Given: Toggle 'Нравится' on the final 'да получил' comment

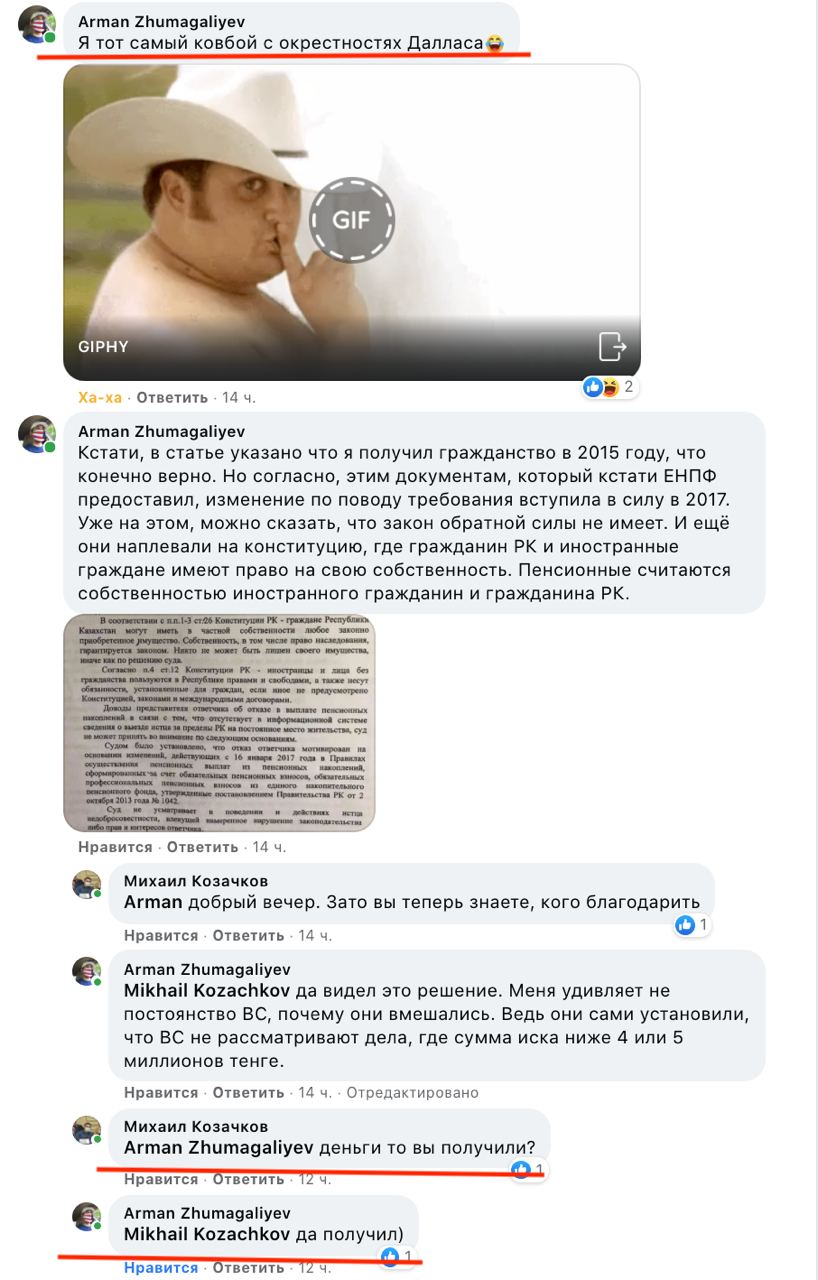Looking at the screenshot, I should [x=161, y=1268].
